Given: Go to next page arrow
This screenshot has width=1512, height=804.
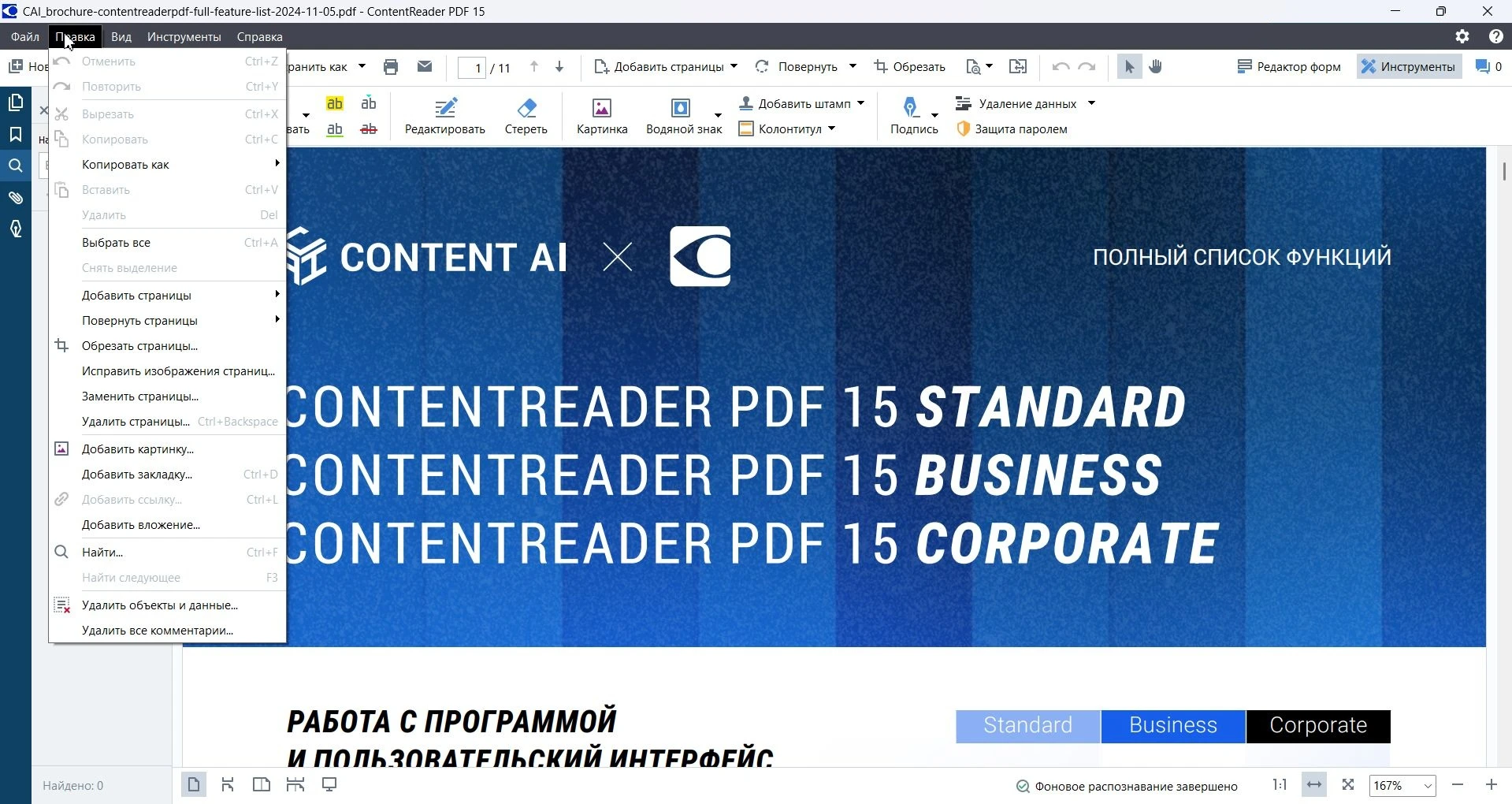Looking at the screenshot, I should pyautogui.click(x=559, y=67).
